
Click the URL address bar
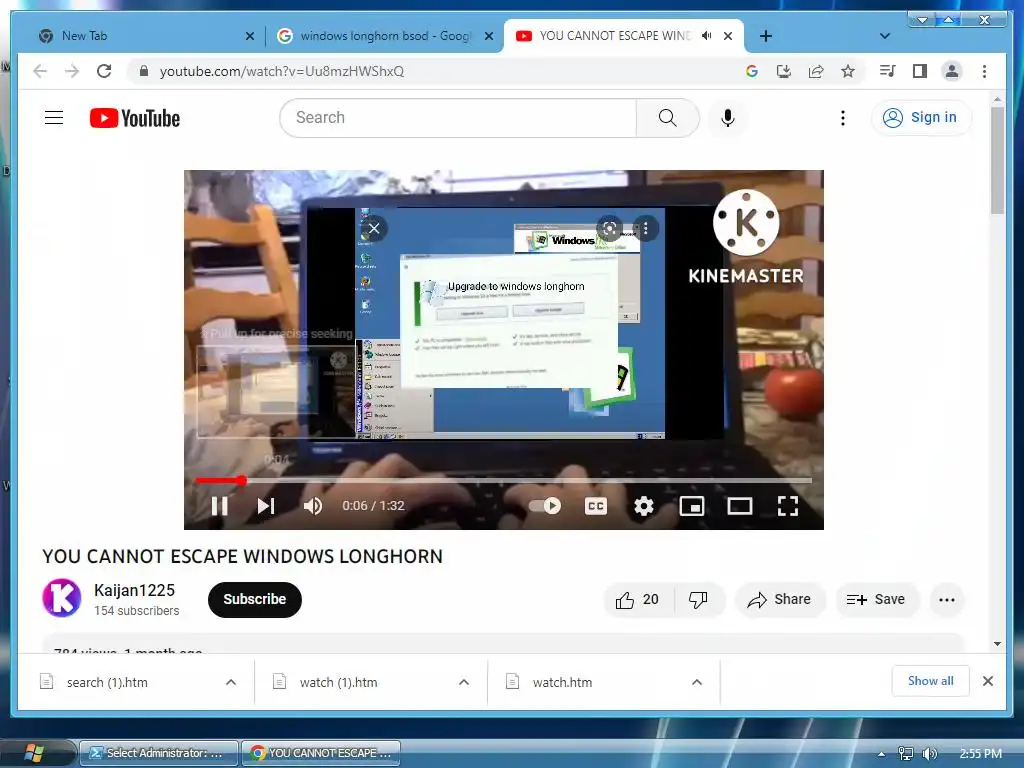[x=444, y=71]
